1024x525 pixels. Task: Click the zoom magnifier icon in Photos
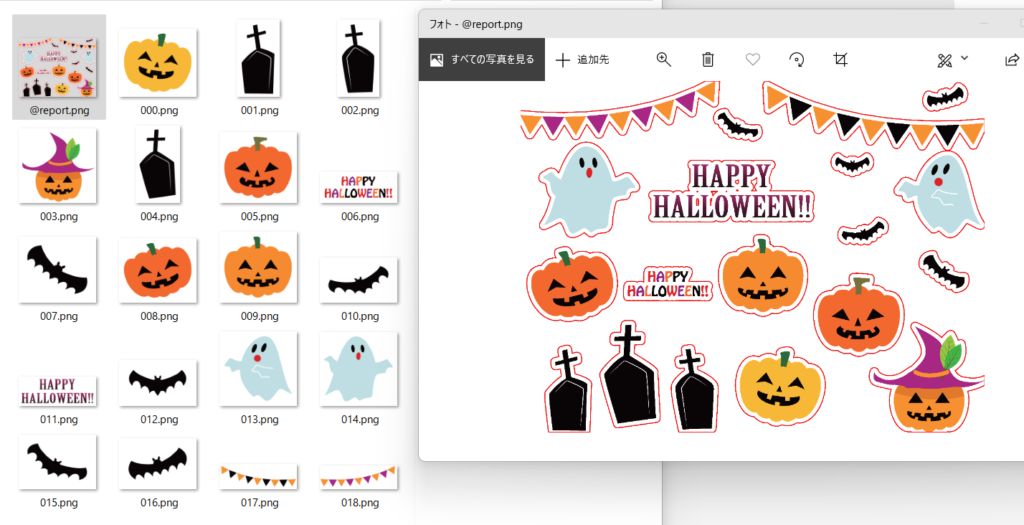pyautogui.click(x=663, y=60)
